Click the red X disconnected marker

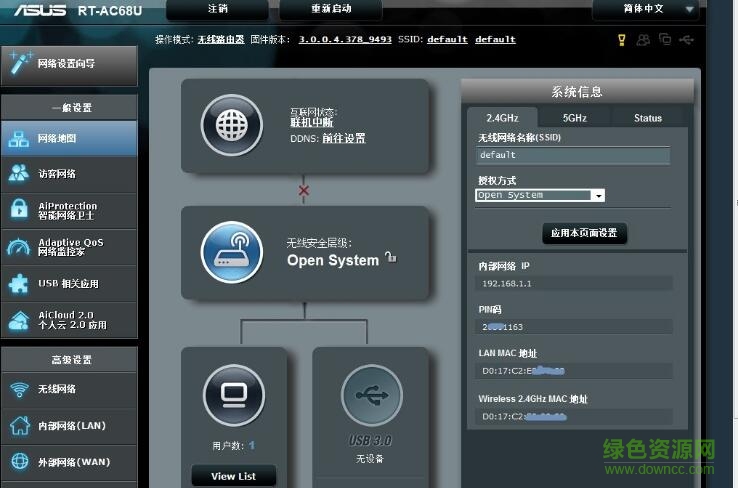(304, 191)
